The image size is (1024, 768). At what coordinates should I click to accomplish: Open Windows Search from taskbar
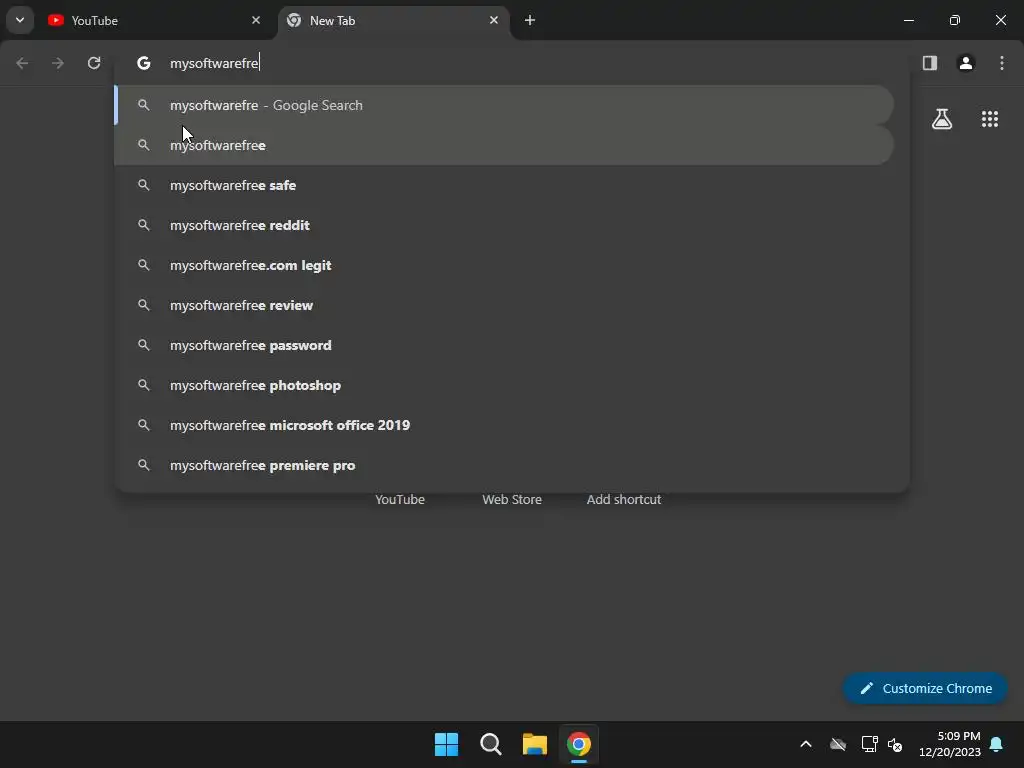point(490,744)
